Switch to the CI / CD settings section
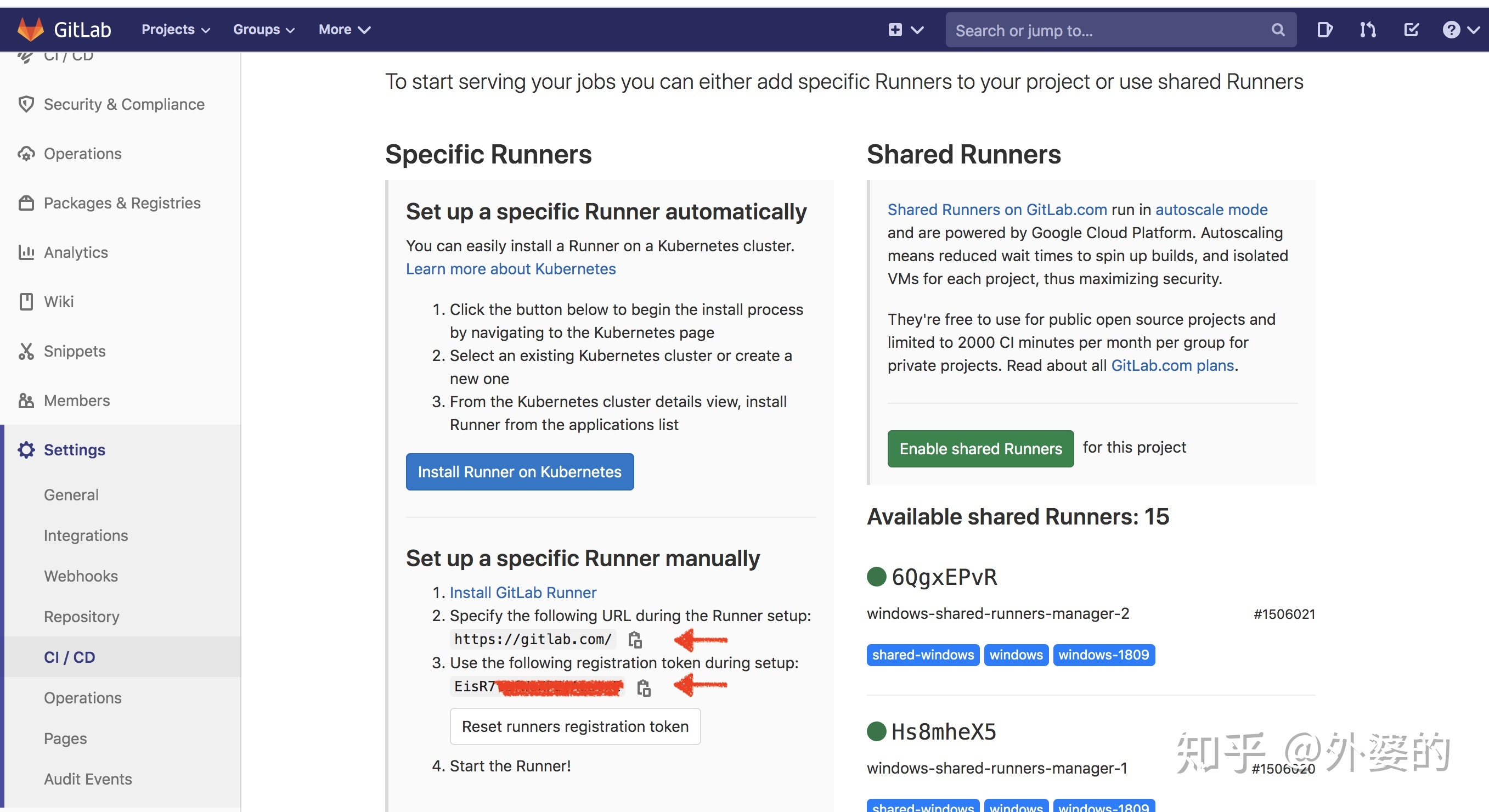This screenshot has height=812, width=1489. pos(69,657)
